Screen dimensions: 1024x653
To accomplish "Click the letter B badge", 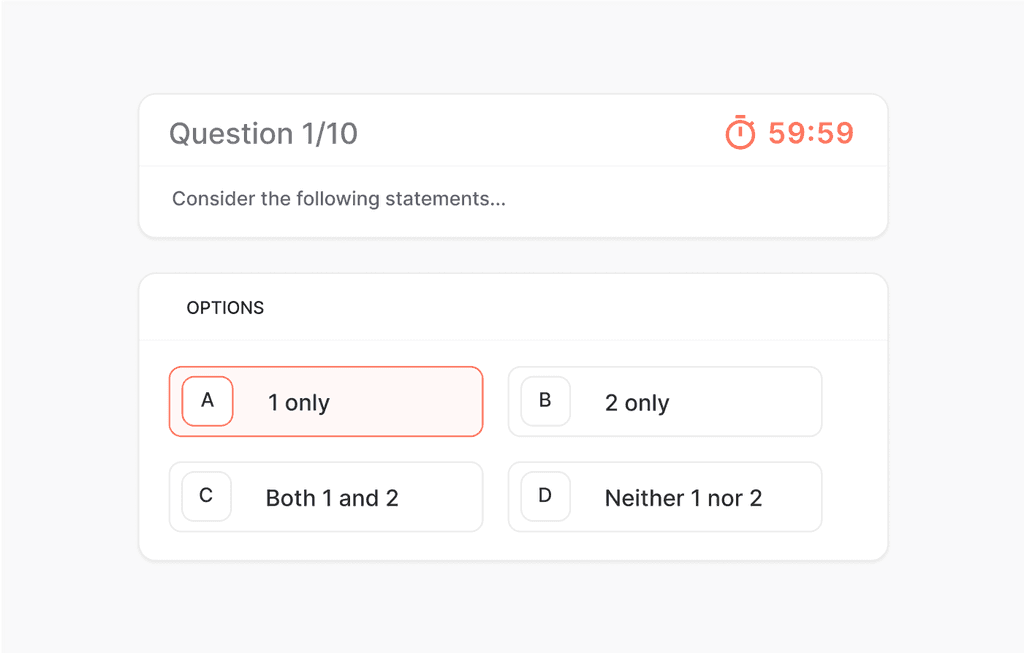I will (545, 401).
